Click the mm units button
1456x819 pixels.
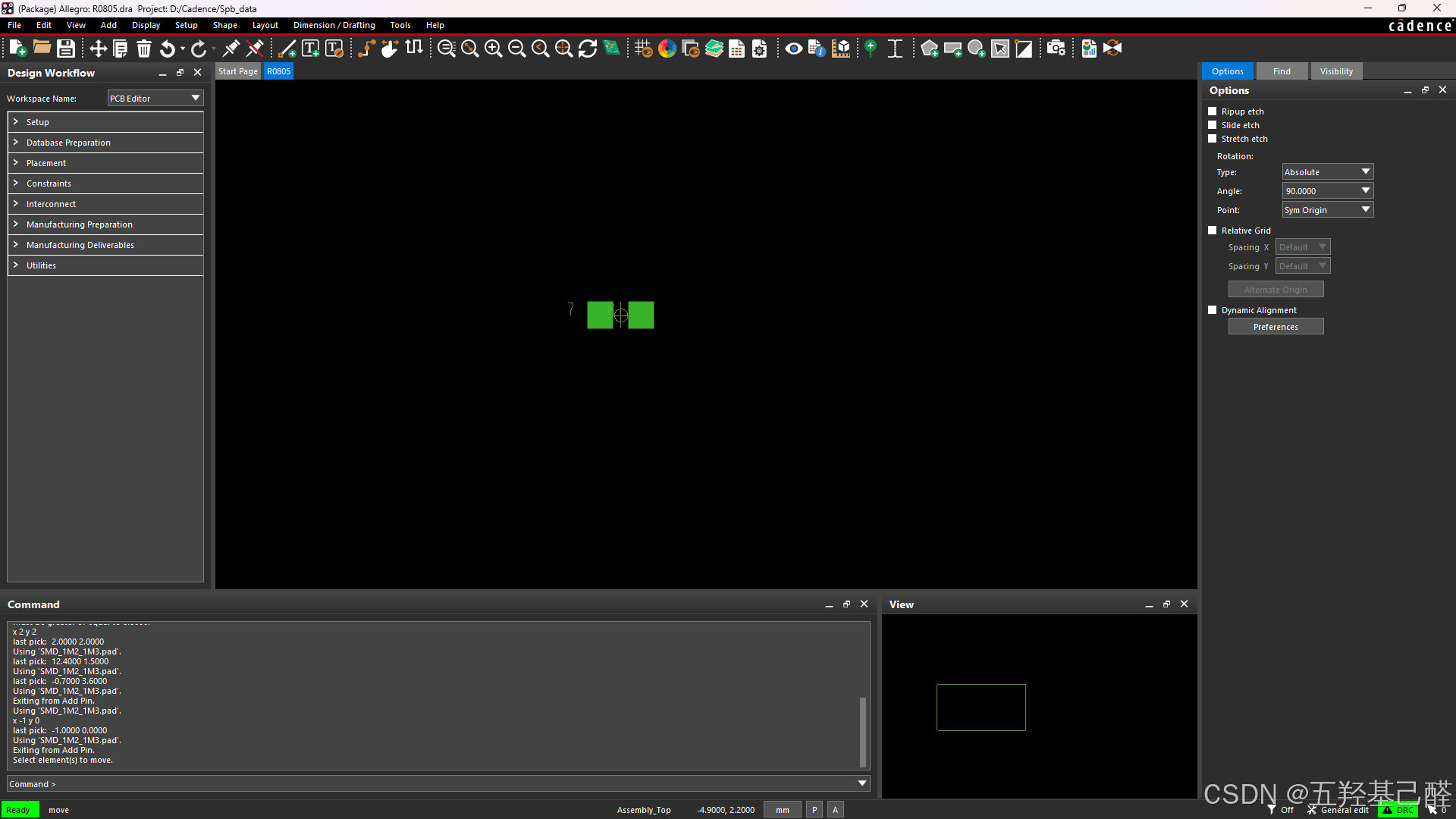coord(782,810)
